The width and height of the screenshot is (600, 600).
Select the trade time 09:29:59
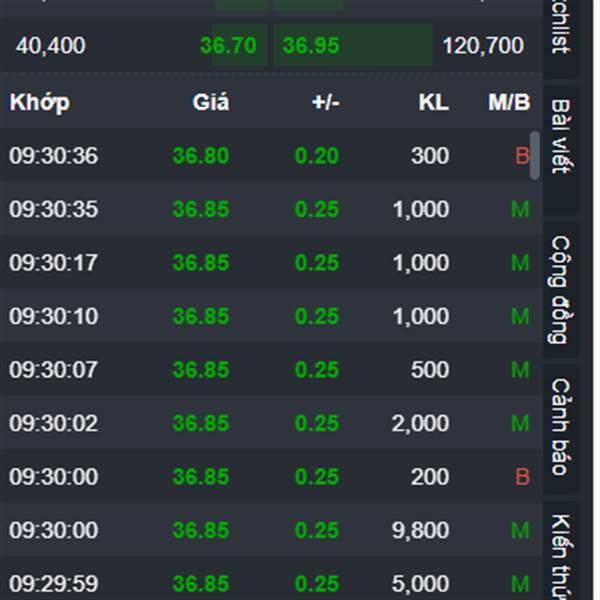[54, 584]
